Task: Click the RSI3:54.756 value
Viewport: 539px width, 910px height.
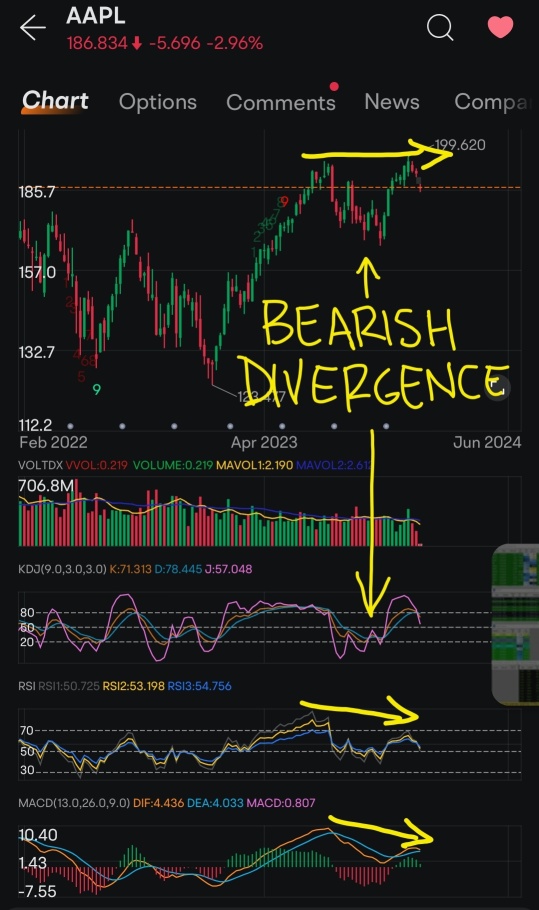Action: pyautogui.click(x=200, y=686)
